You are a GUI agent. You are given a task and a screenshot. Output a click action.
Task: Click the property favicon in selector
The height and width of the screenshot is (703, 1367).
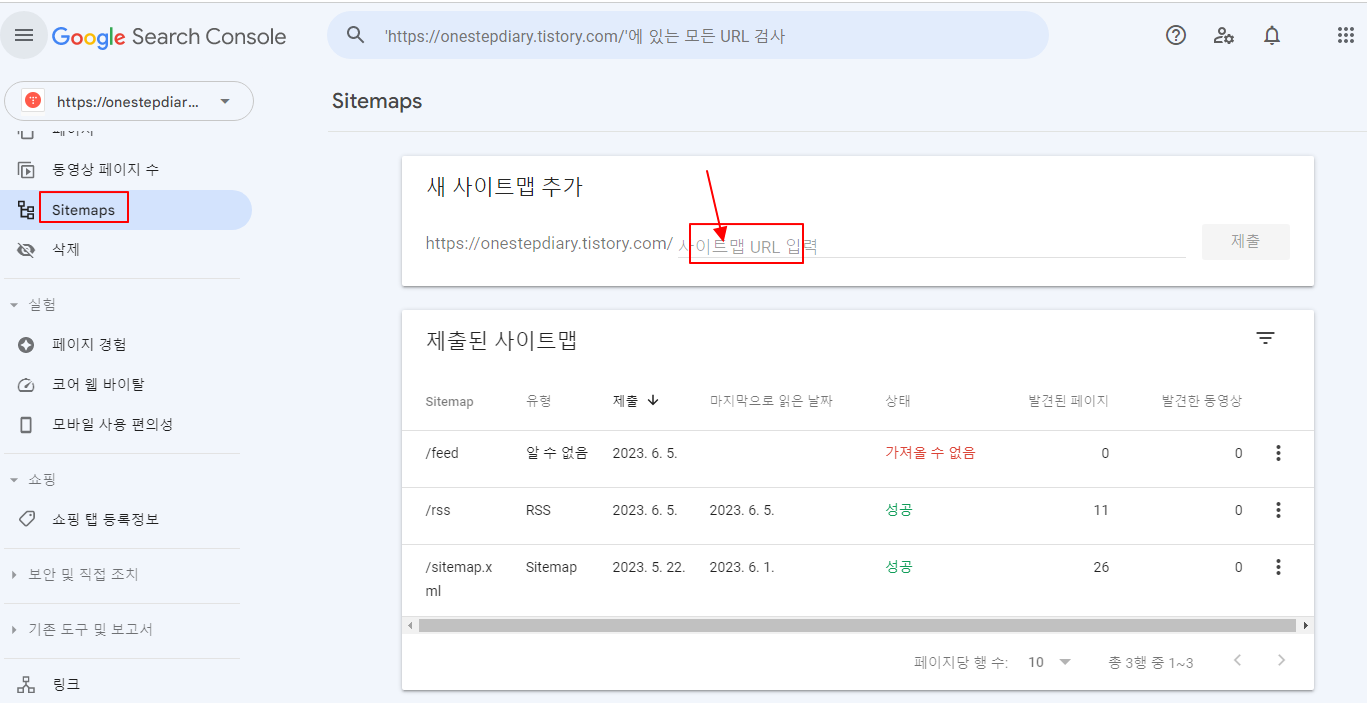click(x=33, y=101)
